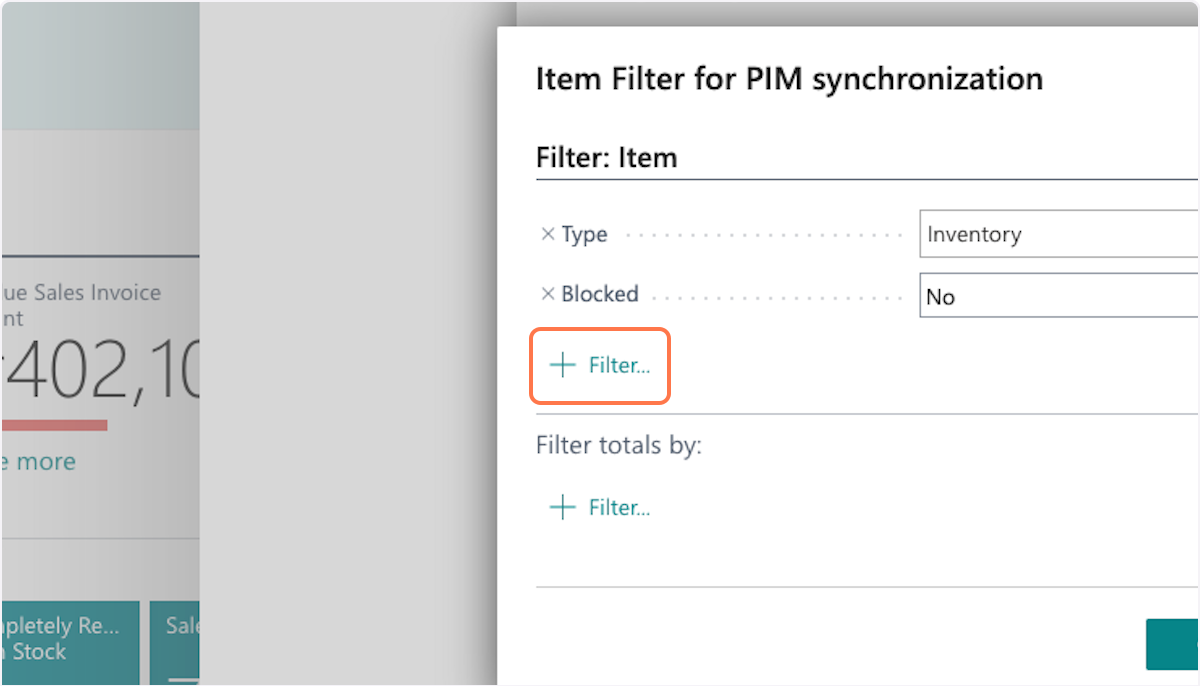Remove the Type filter with its X icon
Image resolution: width=1200 pixels, height=686 pixels.
click(x=547, y=235)
